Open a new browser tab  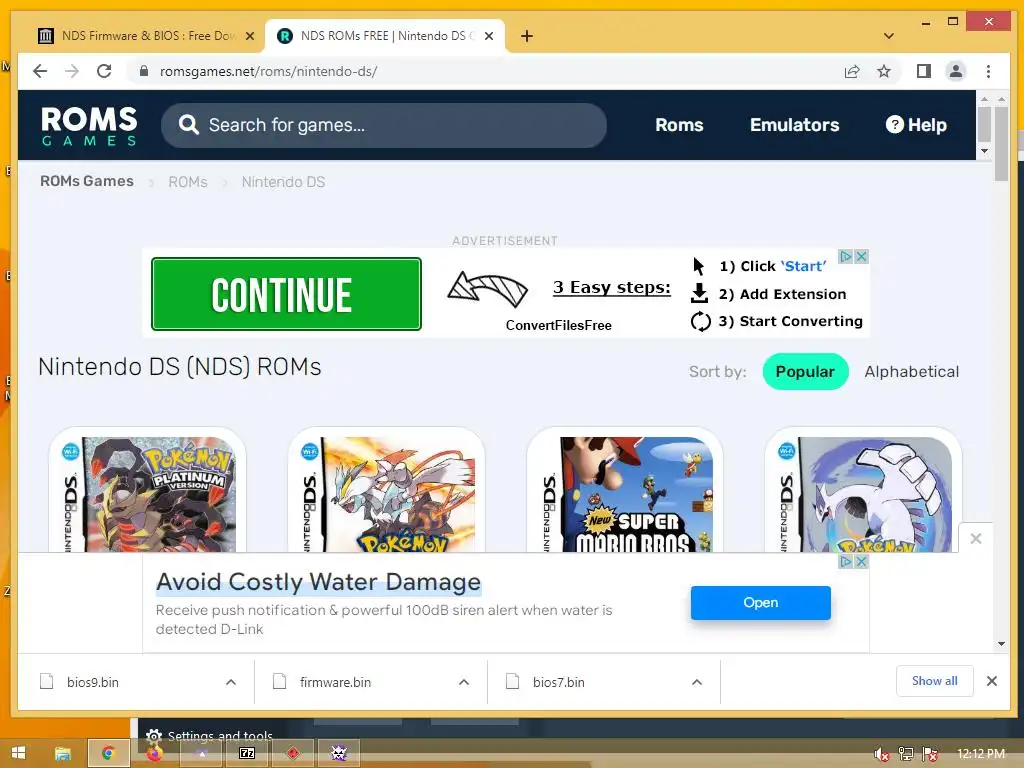[527, 36]
